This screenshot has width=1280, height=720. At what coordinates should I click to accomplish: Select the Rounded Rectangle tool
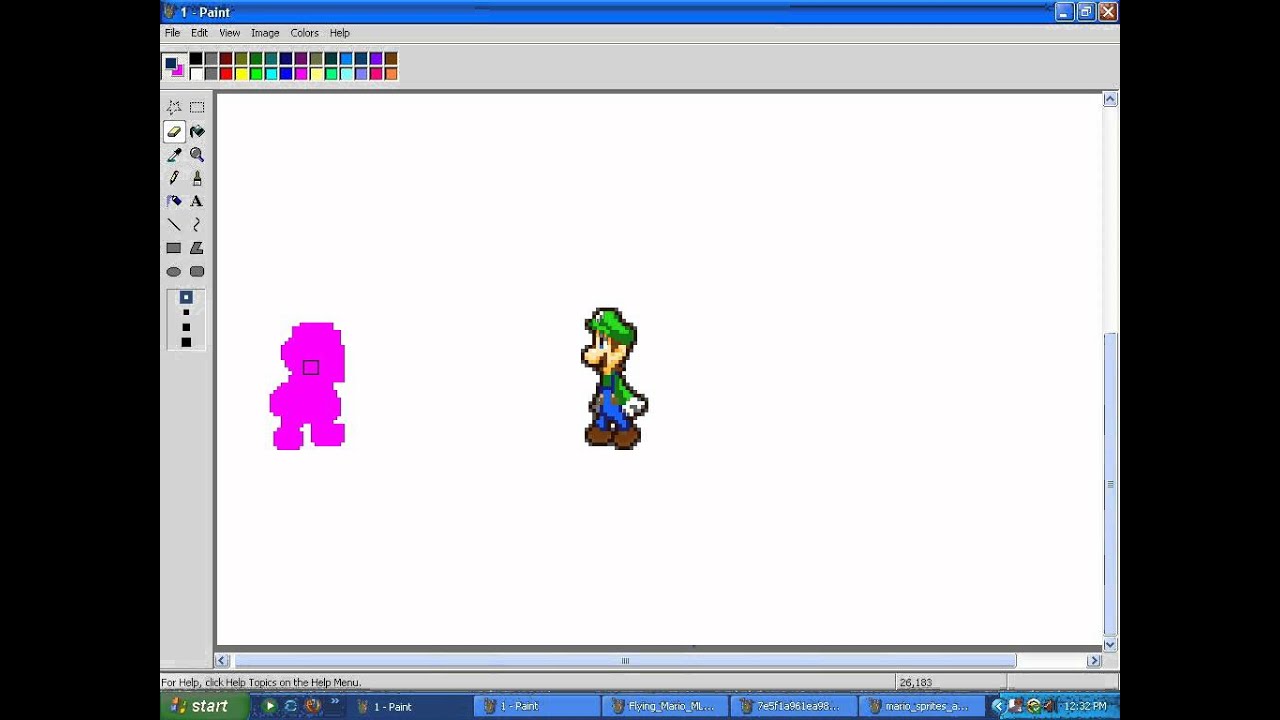(x=197, y=271)
